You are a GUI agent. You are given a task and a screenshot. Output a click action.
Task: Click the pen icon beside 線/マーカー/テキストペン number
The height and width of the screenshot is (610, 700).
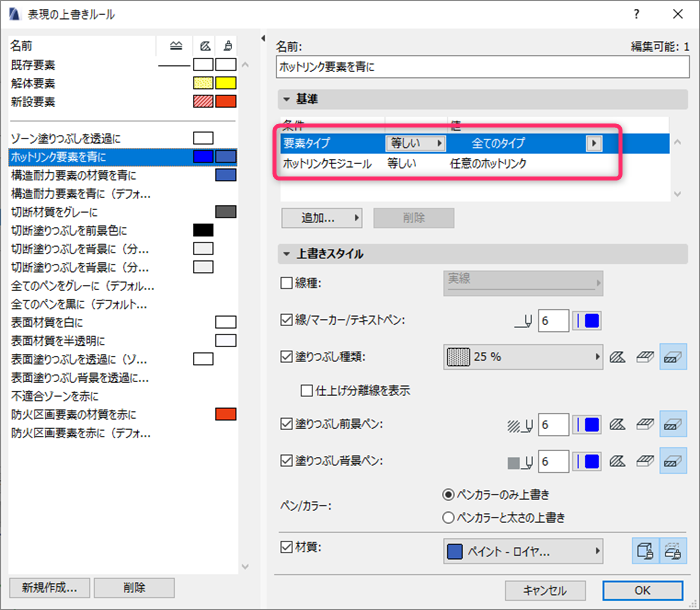coord(523,321)
